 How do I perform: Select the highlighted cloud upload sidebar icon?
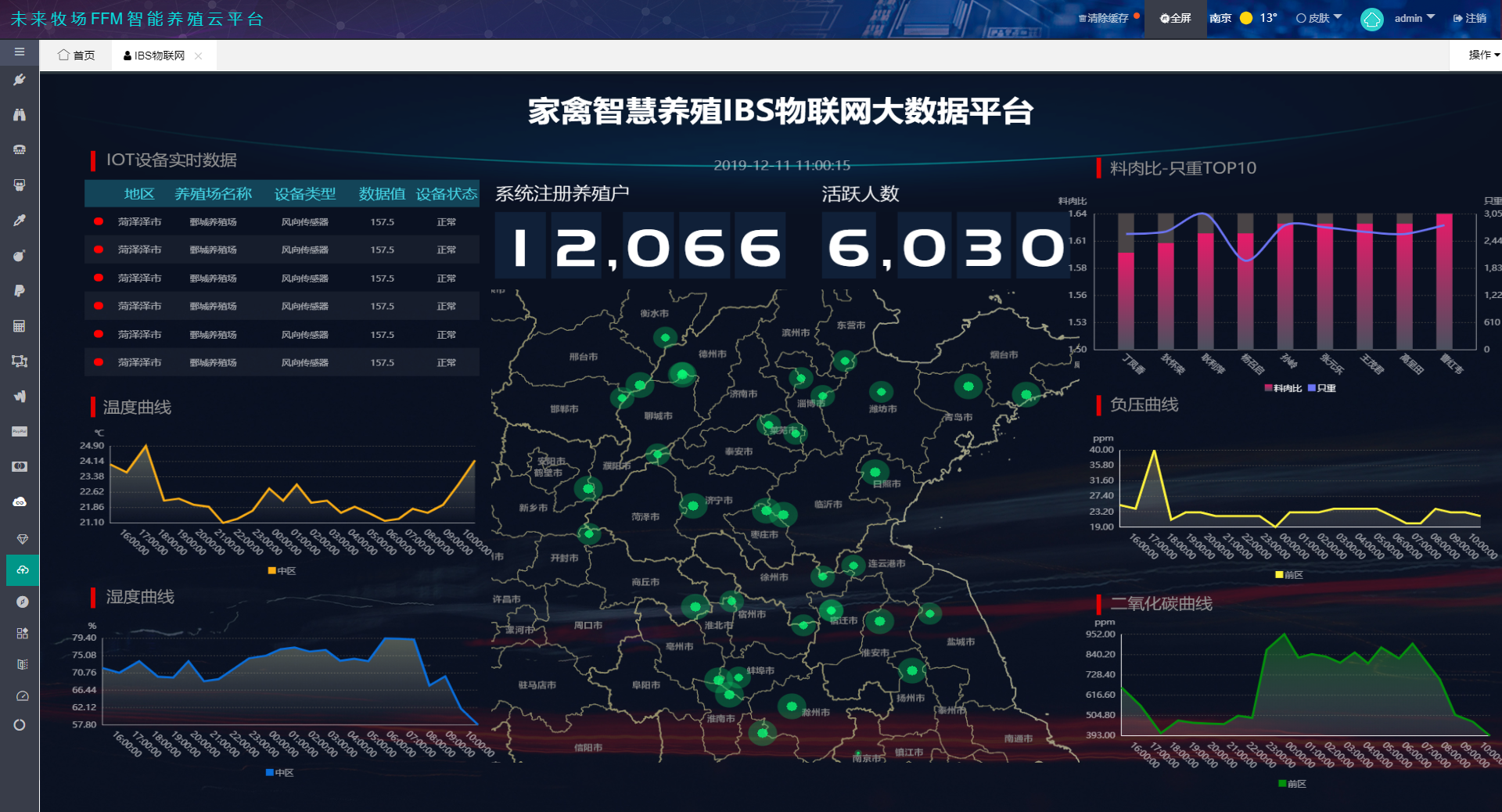click(x=22, y=570)
